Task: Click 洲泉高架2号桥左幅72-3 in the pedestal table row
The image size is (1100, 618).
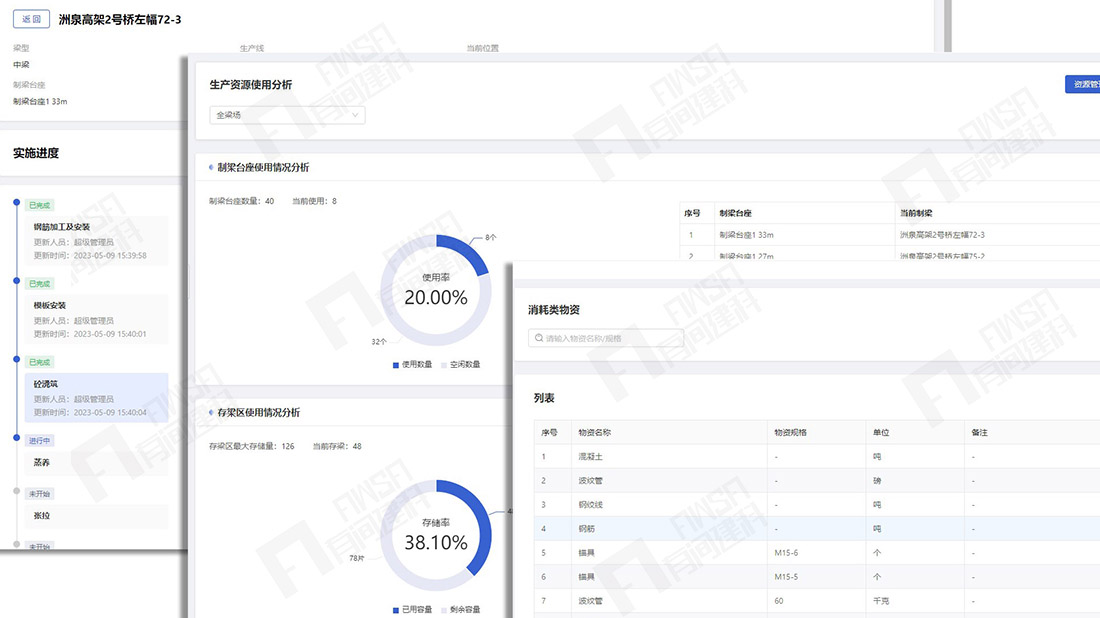Action: pos(942,235)
